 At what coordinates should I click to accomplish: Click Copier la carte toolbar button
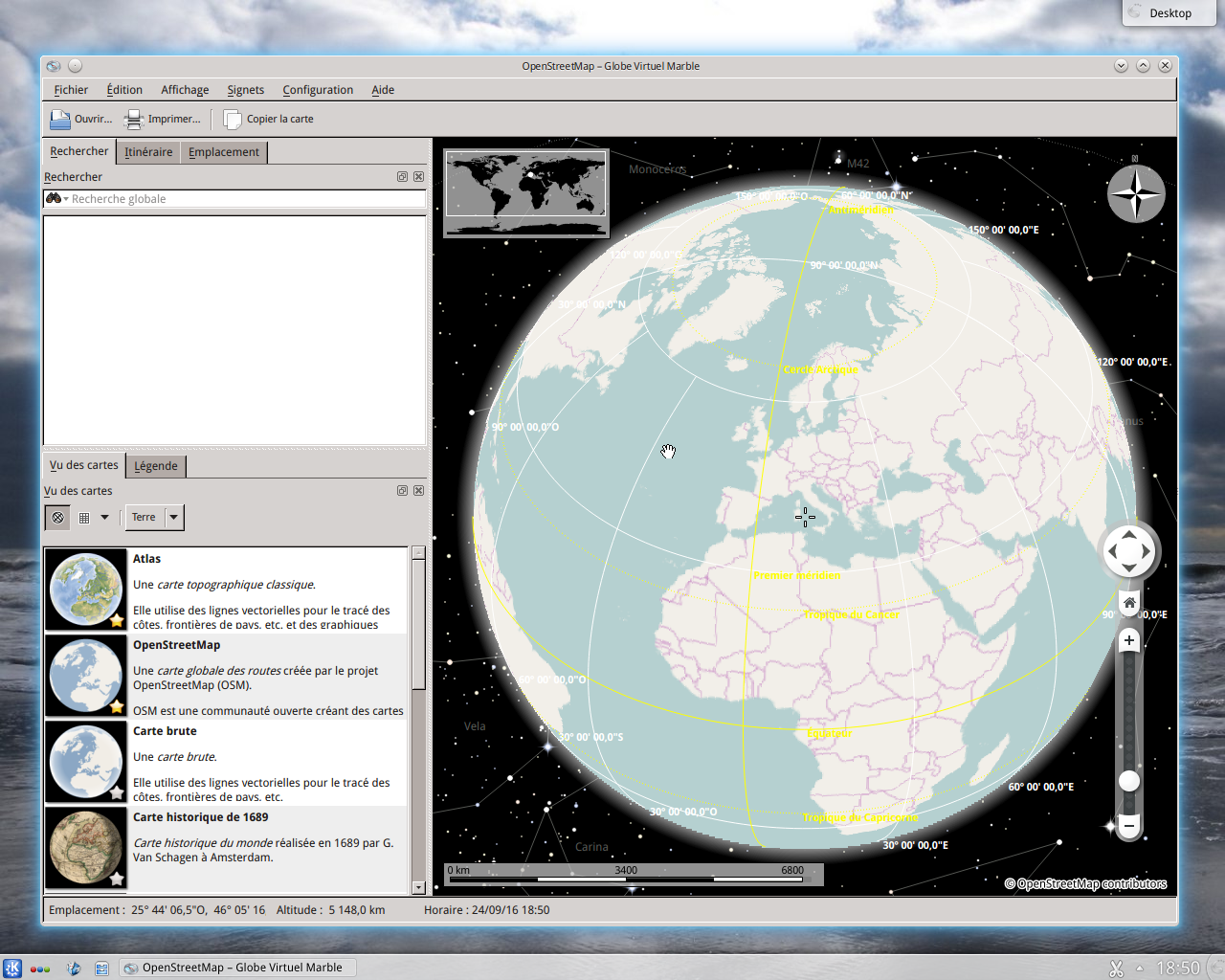tap(269, 119)
